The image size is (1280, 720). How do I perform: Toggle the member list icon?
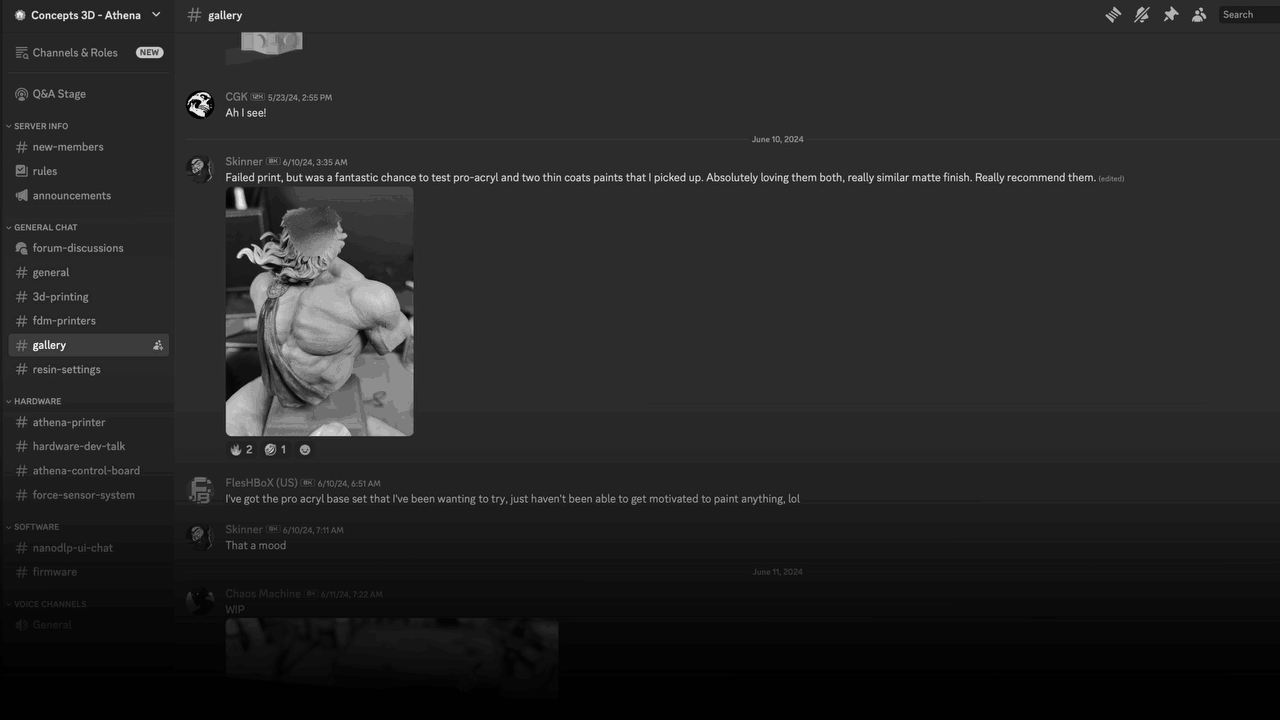click(1199, 15)
